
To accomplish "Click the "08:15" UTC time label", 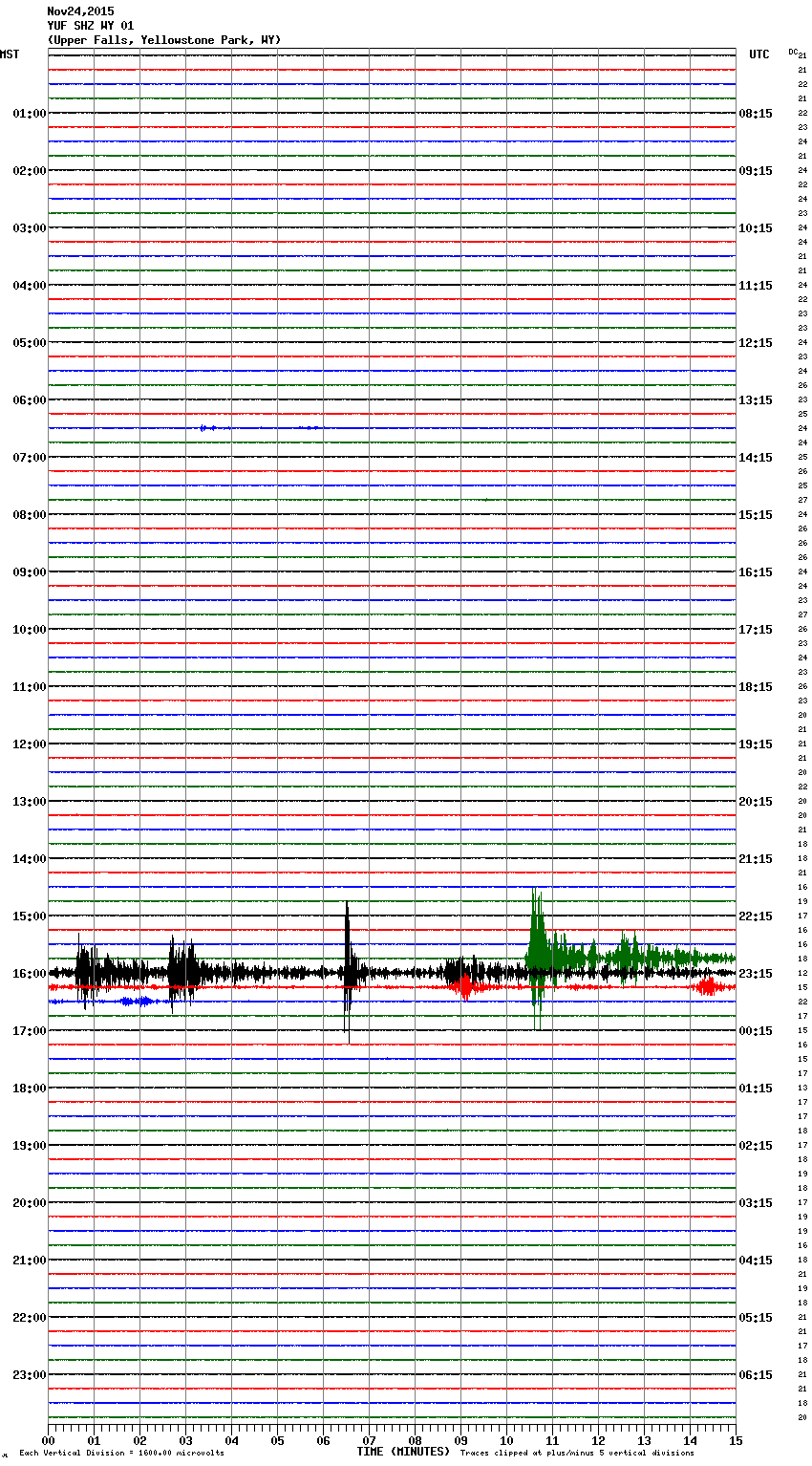I will coord(756,114).
